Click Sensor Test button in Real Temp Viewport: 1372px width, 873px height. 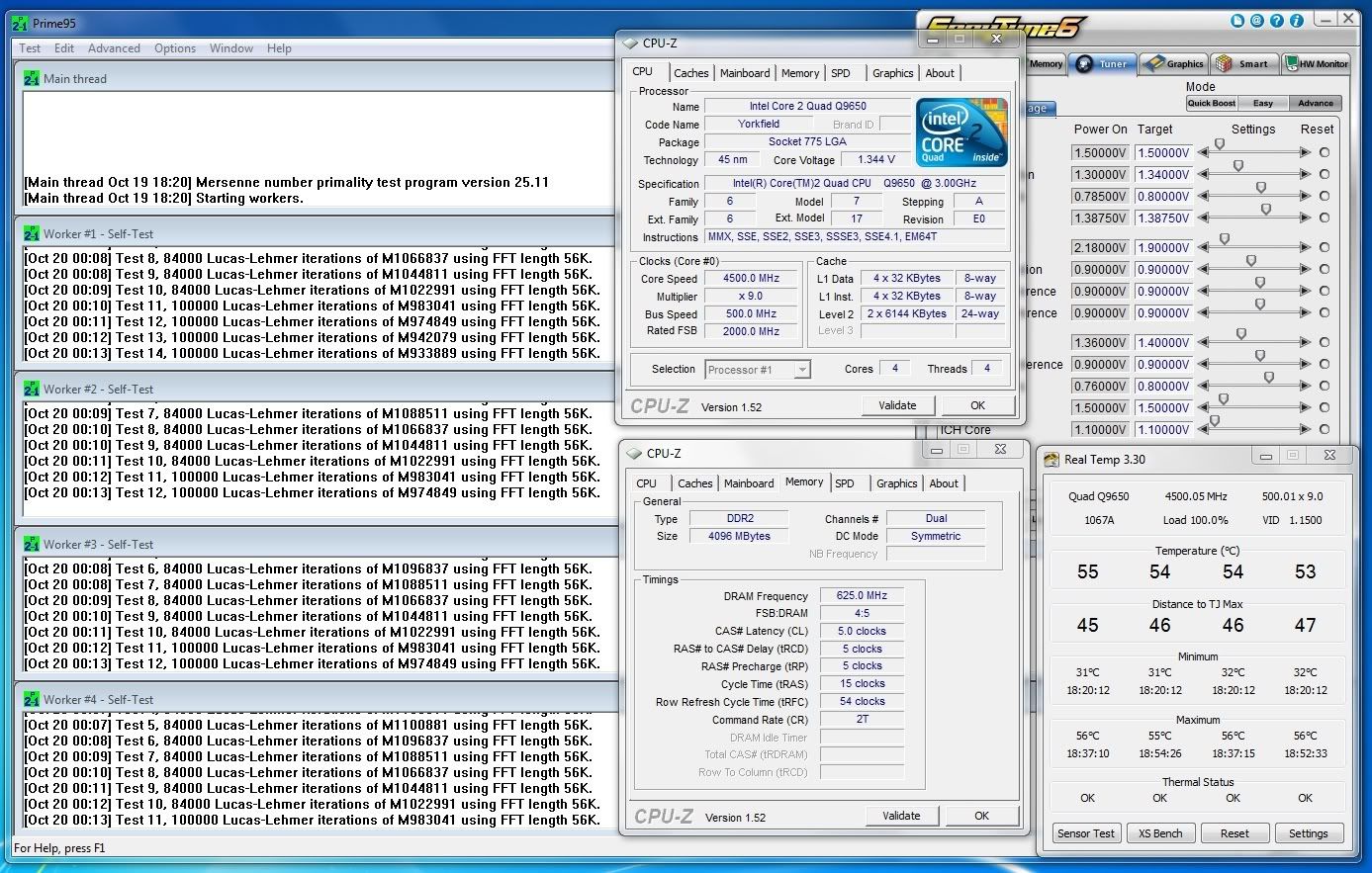[1086, 833]
